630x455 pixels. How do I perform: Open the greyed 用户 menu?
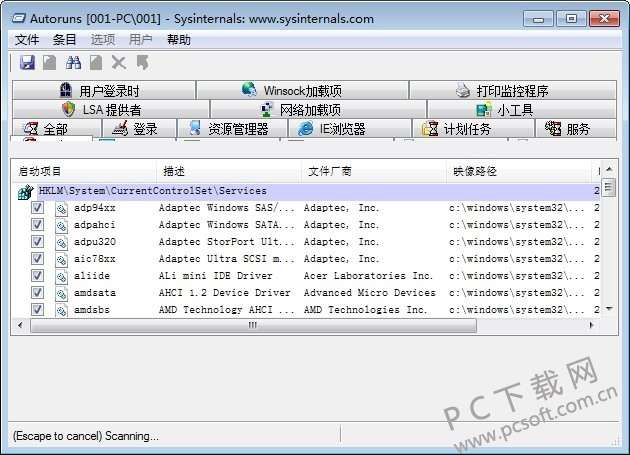point(141,40)
